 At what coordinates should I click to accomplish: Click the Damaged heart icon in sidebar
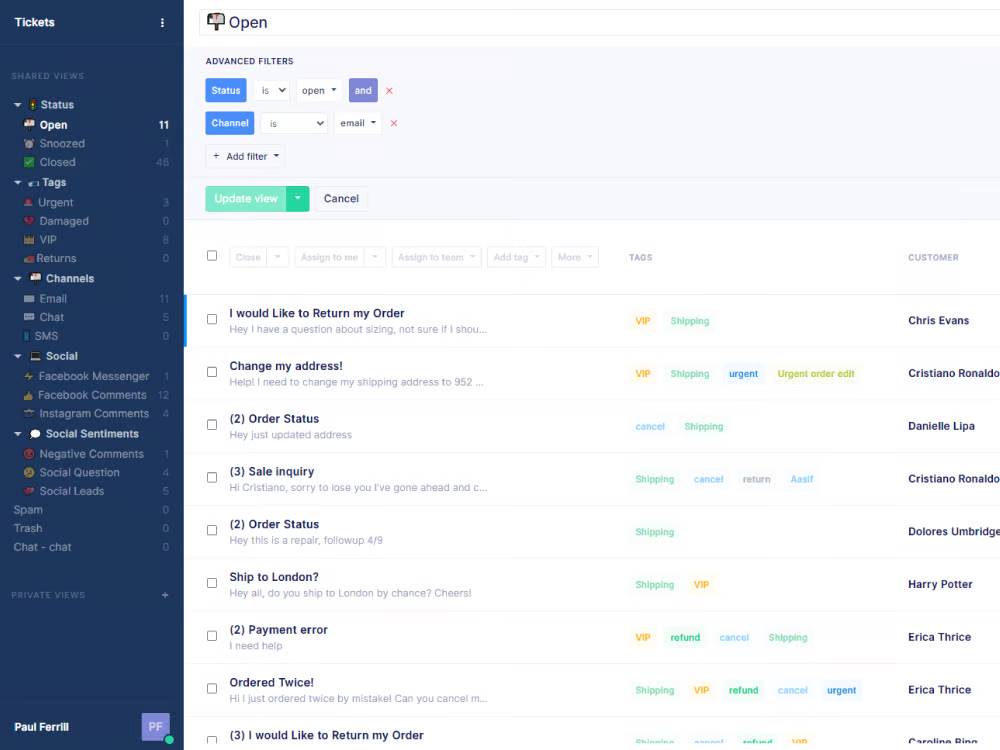(29, 221)
